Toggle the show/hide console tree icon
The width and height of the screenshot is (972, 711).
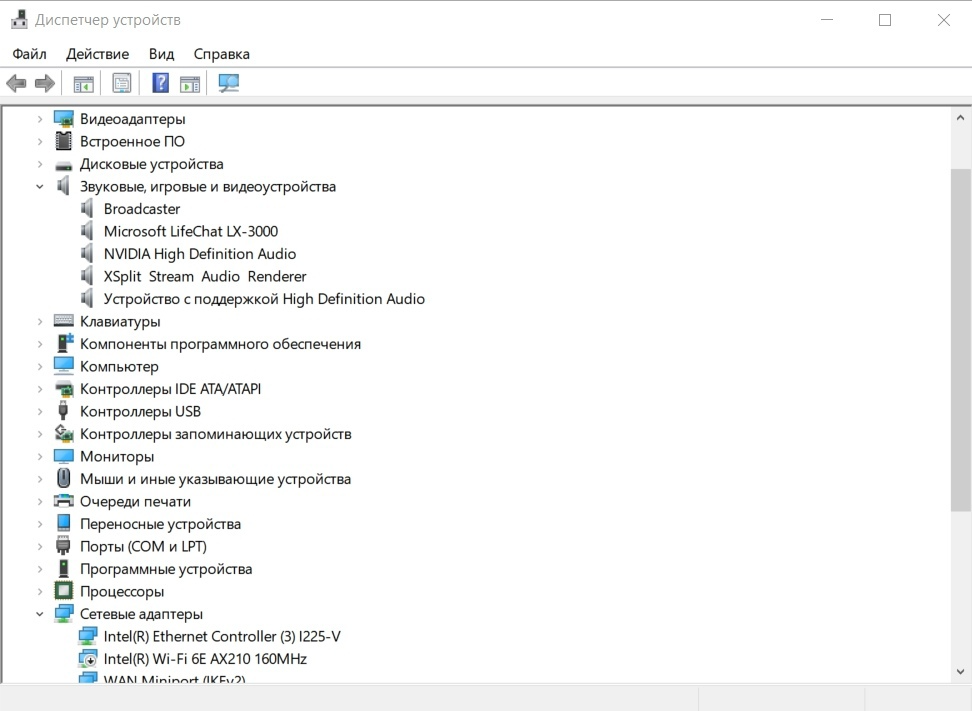pos(83,84)
